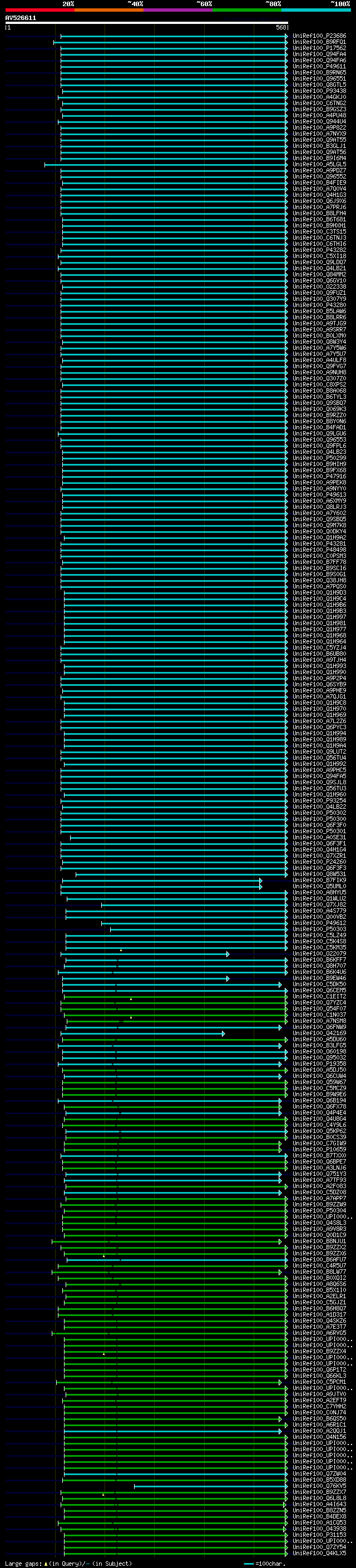This screenshot has height=1568, width=356.
Task: Click the orange ~40% identity color swatch
Action: (x=109, y=10)
